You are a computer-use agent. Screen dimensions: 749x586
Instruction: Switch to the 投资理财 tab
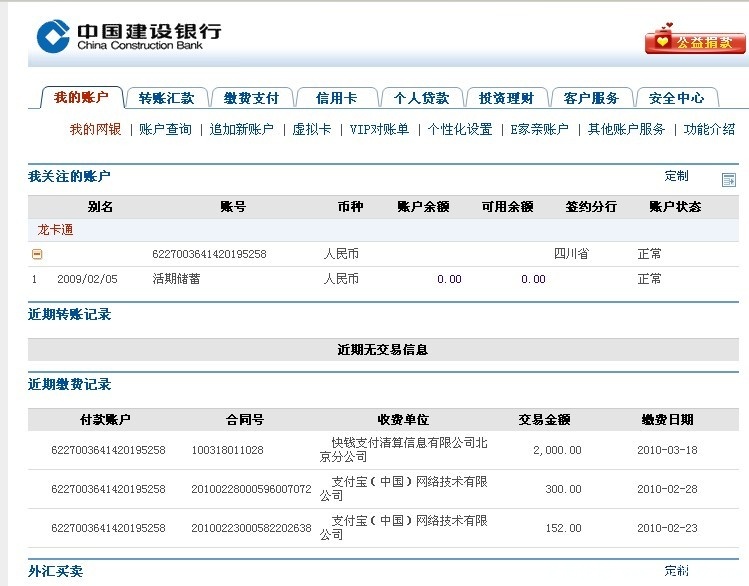(x=507, y=98)
